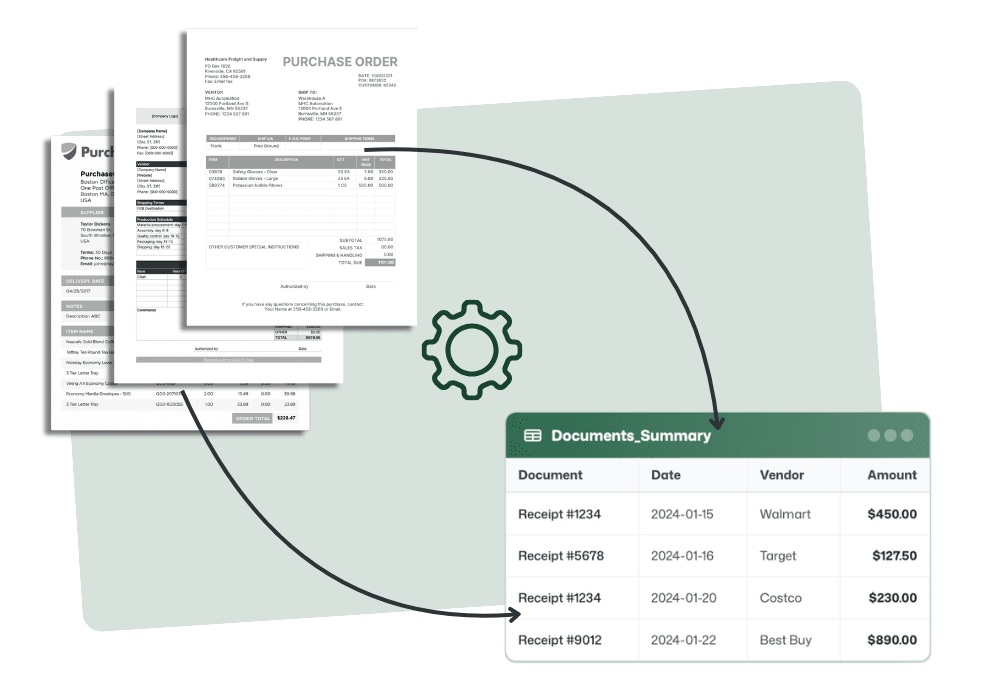Click the Amount column header

[x=892, y=475]
